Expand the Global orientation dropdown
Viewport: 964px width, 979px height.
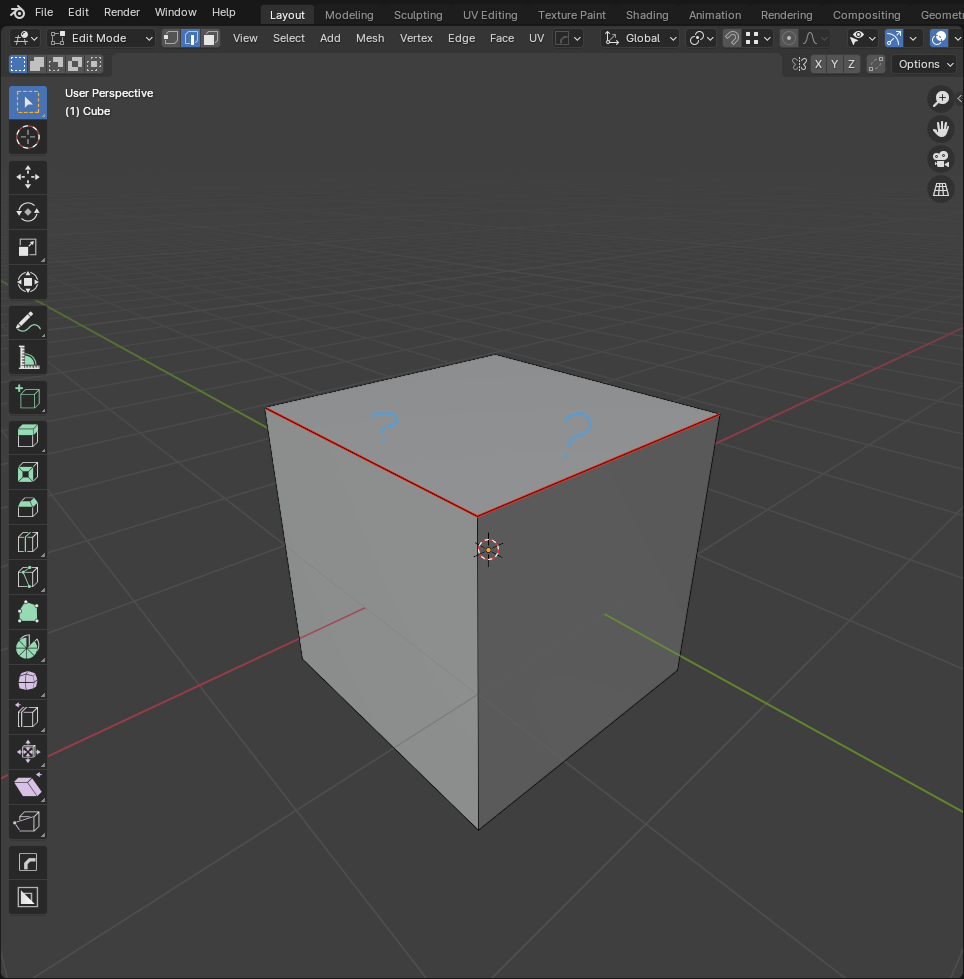(x=640, y=39)
